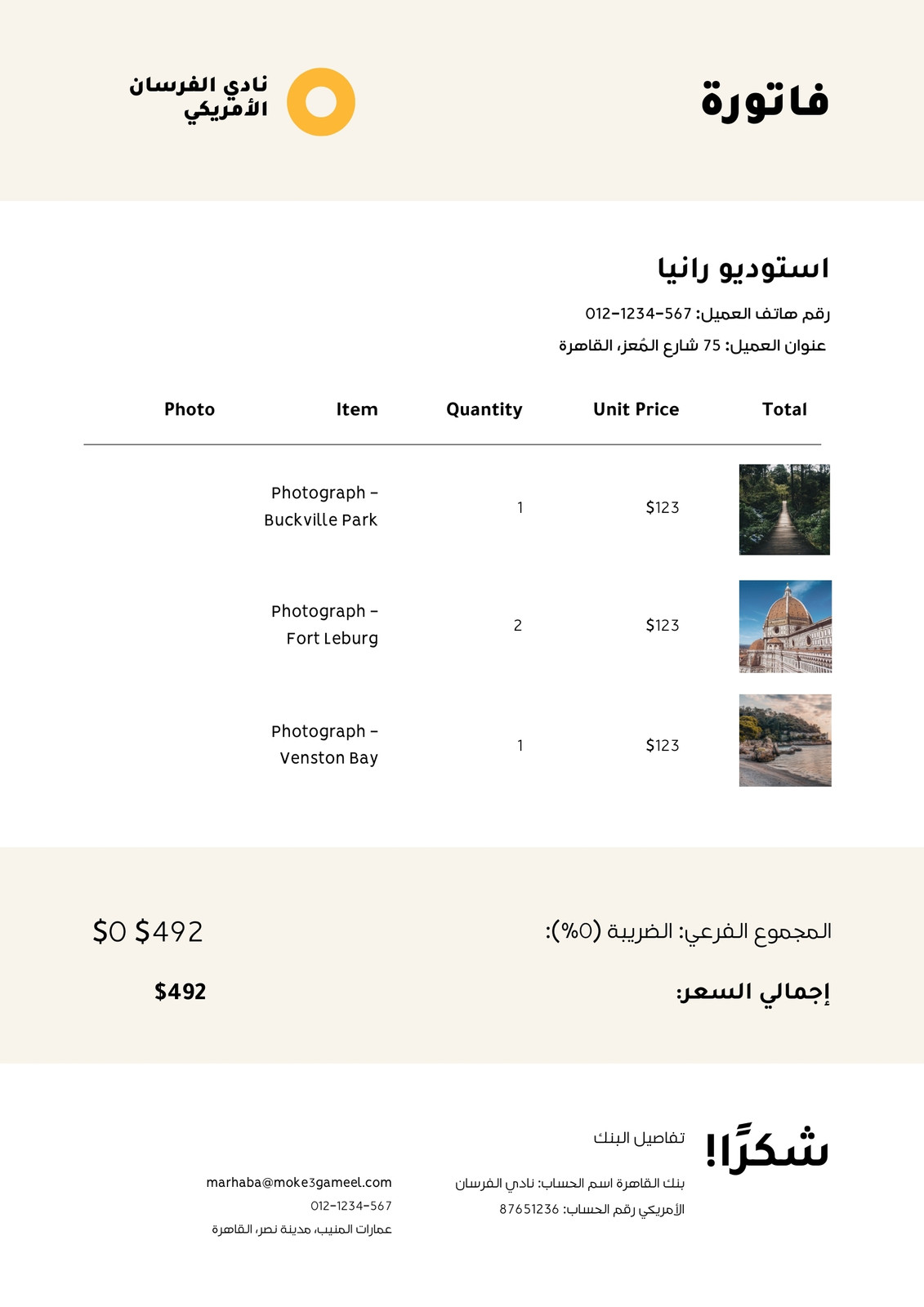Screen dimensions: 924x1307
Task: Select the Photograph – Venston Bay item text
Action: [x=324, y=744]
